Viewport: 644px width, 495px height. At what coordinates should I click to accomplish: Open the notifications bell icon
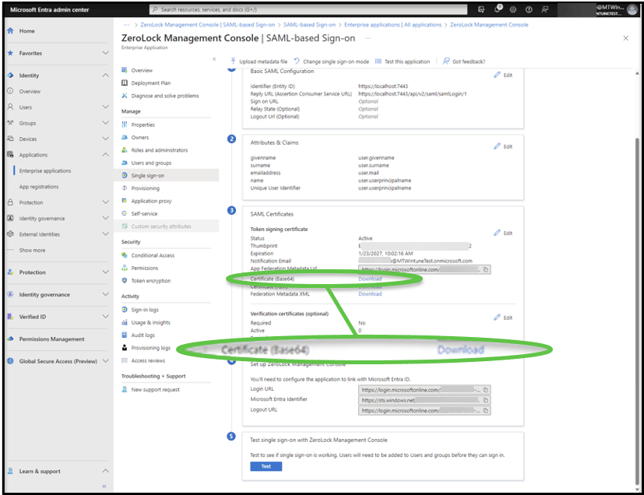(497, 9)
